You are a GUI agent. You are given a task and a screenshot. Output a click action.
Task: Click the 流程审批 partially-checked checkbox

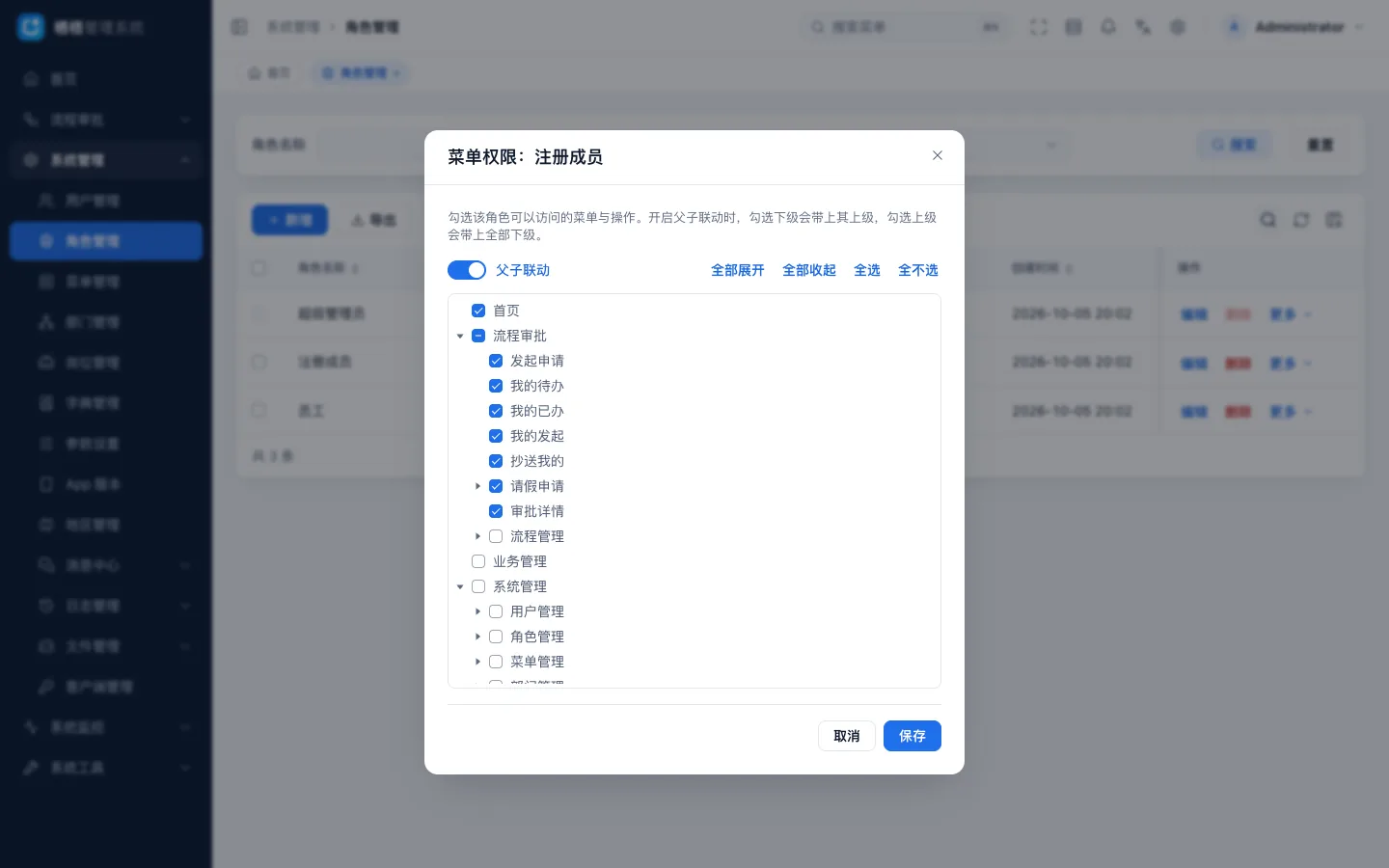[478, 336]
